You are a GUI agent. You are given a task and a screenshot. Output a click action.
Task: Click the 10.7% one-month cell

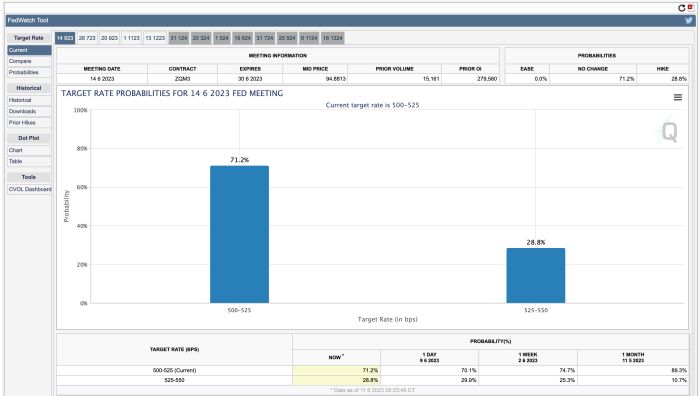click(633, 380)
